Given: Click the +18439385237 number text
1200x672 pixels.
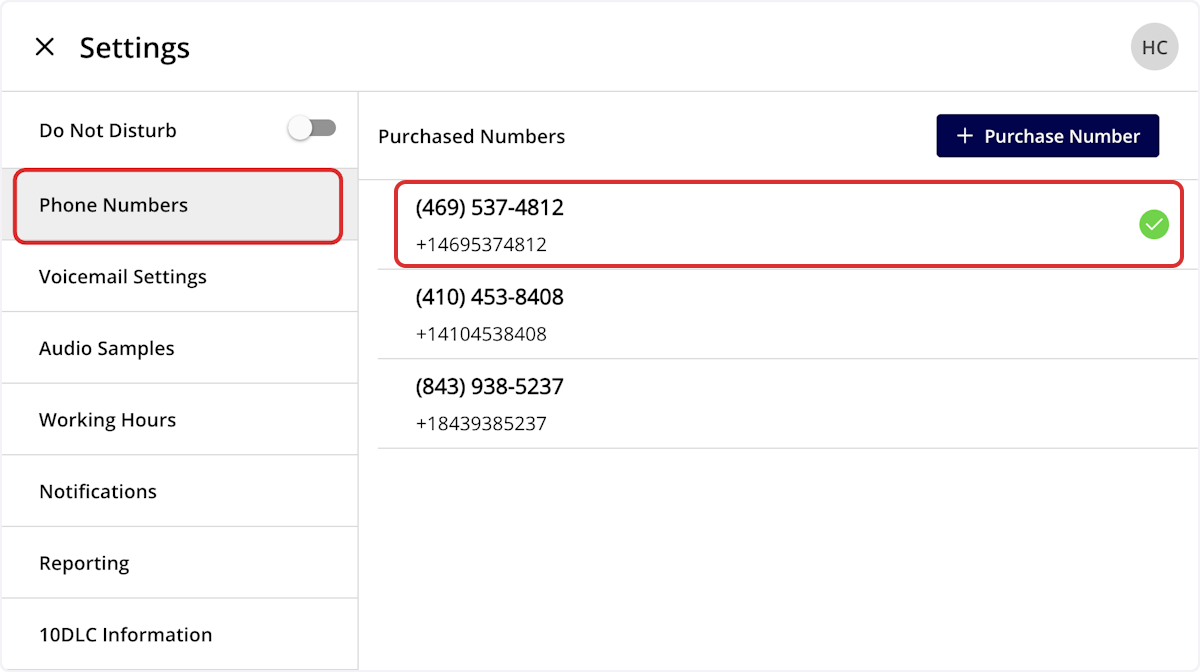Looking at the screenshot, I should pyautogui.click(x=481, y=424).
